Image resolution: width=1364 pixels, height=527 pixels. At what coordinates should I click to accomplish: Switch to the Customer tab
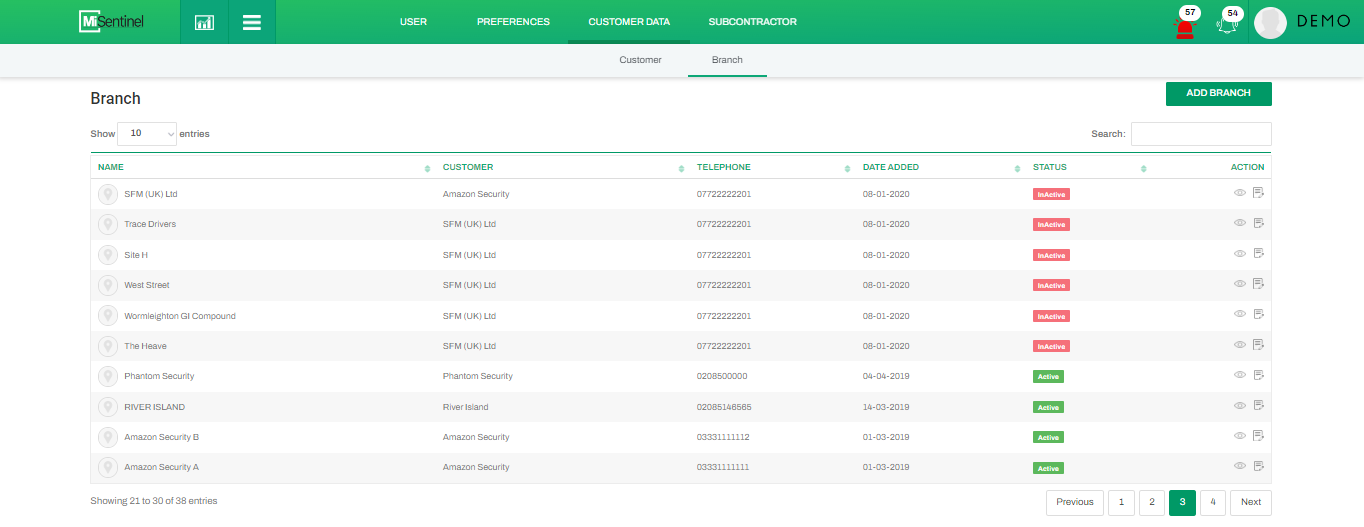640,60
